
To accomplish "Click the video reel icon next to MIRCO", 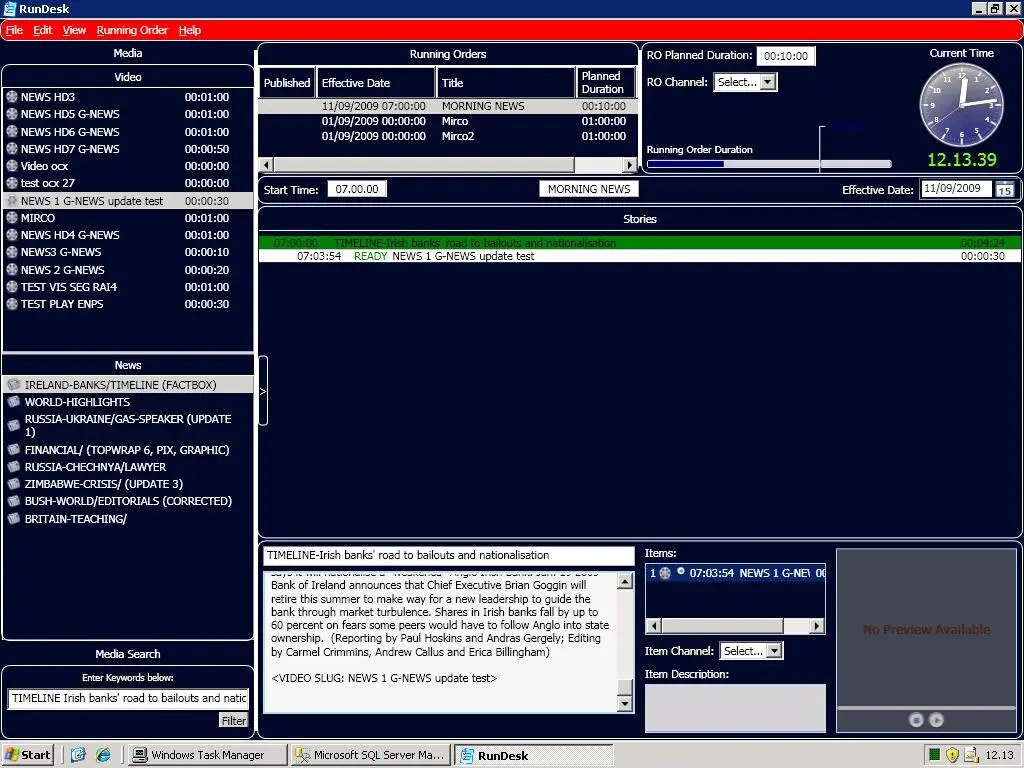I will tap(12, 218).
